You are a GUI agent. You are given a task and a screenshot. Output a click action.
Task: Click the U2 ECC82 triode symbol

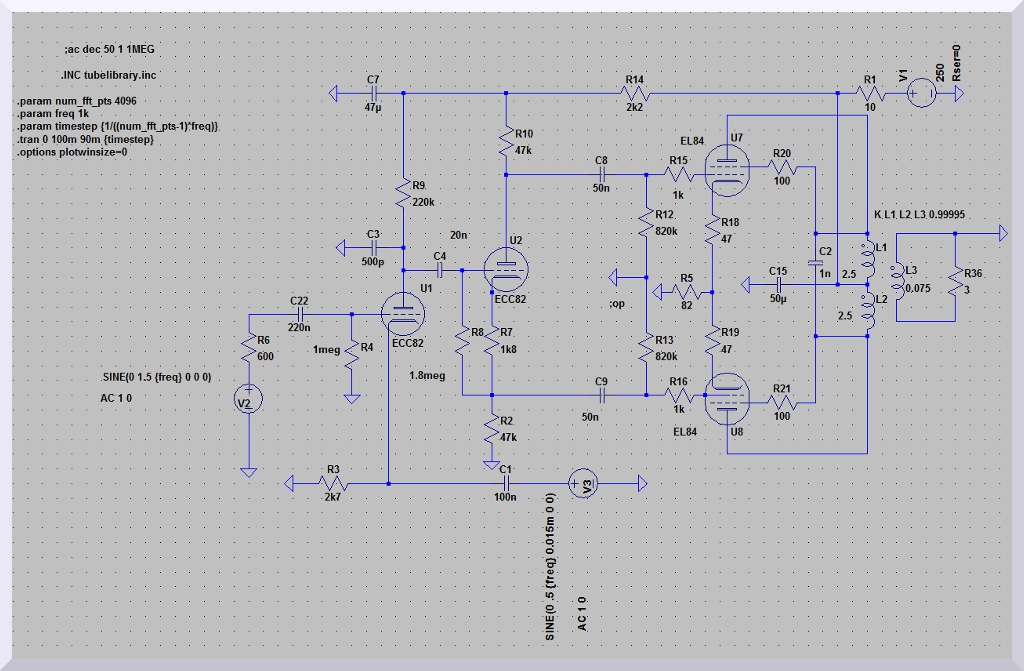pyautogui.click(x=508, y=267)
